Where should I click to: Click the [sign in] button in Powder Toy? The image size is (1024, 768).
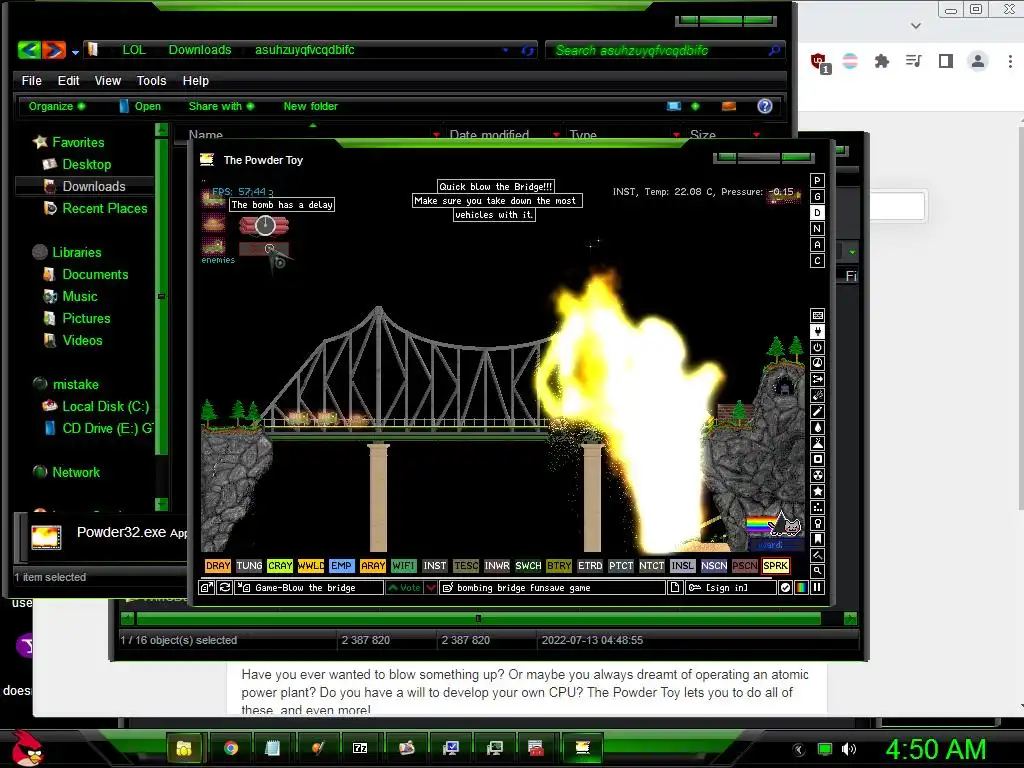731,588
